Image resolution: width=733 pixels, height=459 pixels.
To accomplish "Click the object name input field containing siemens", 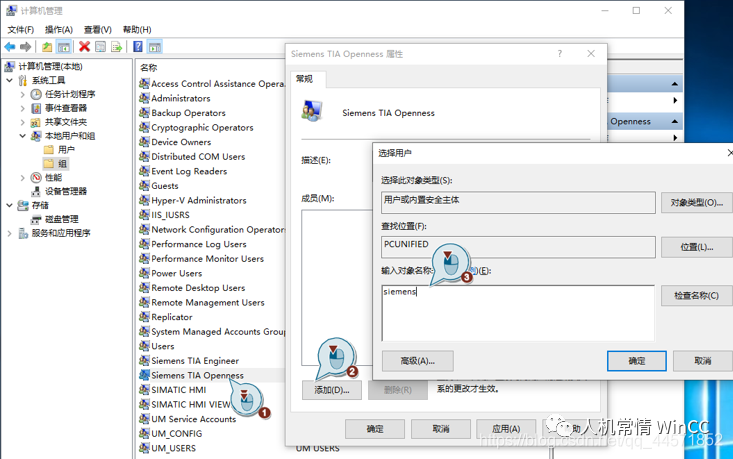I will pos(518,313).
